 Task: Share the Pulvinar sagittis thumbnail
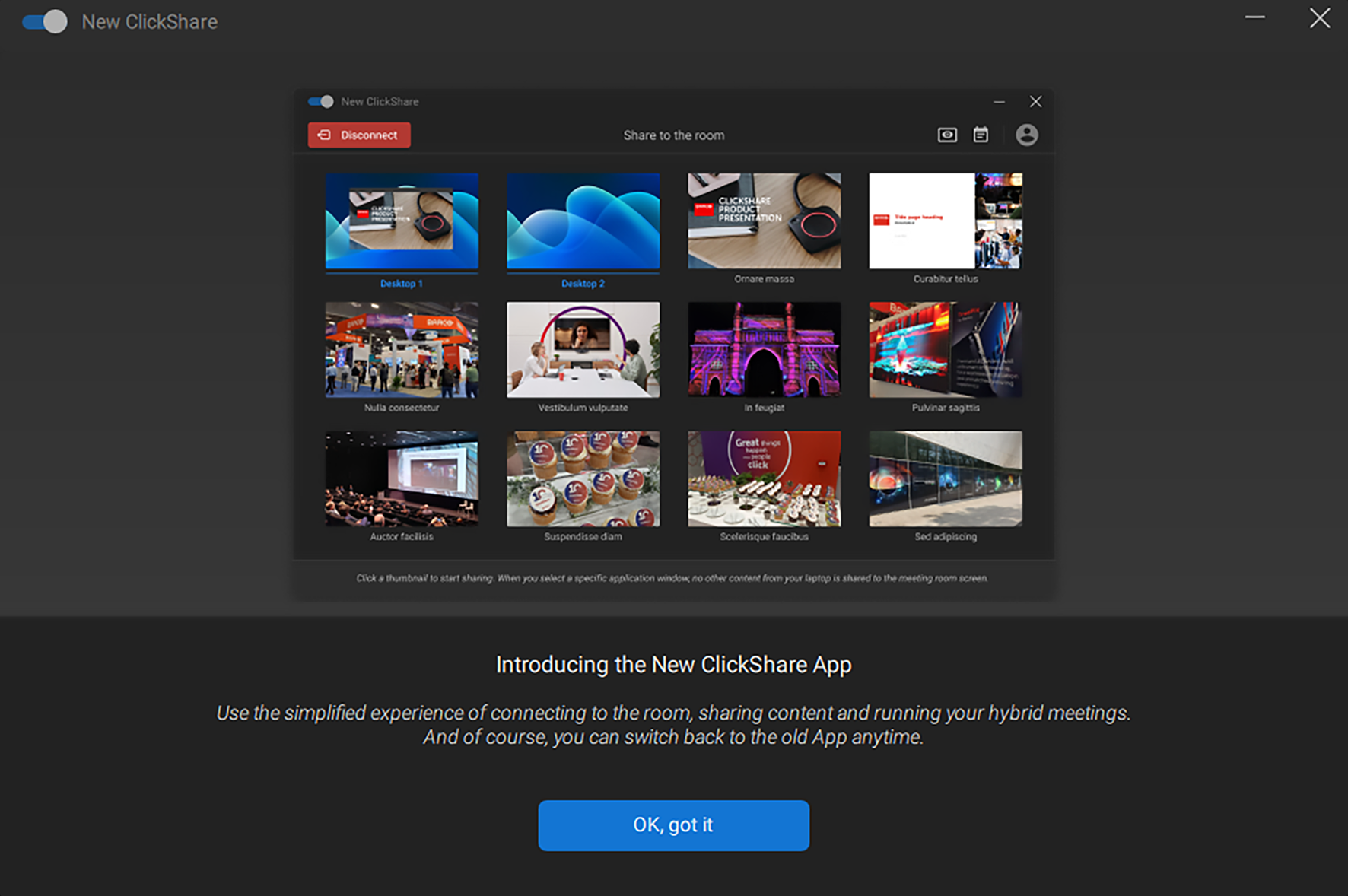[946, 350]
